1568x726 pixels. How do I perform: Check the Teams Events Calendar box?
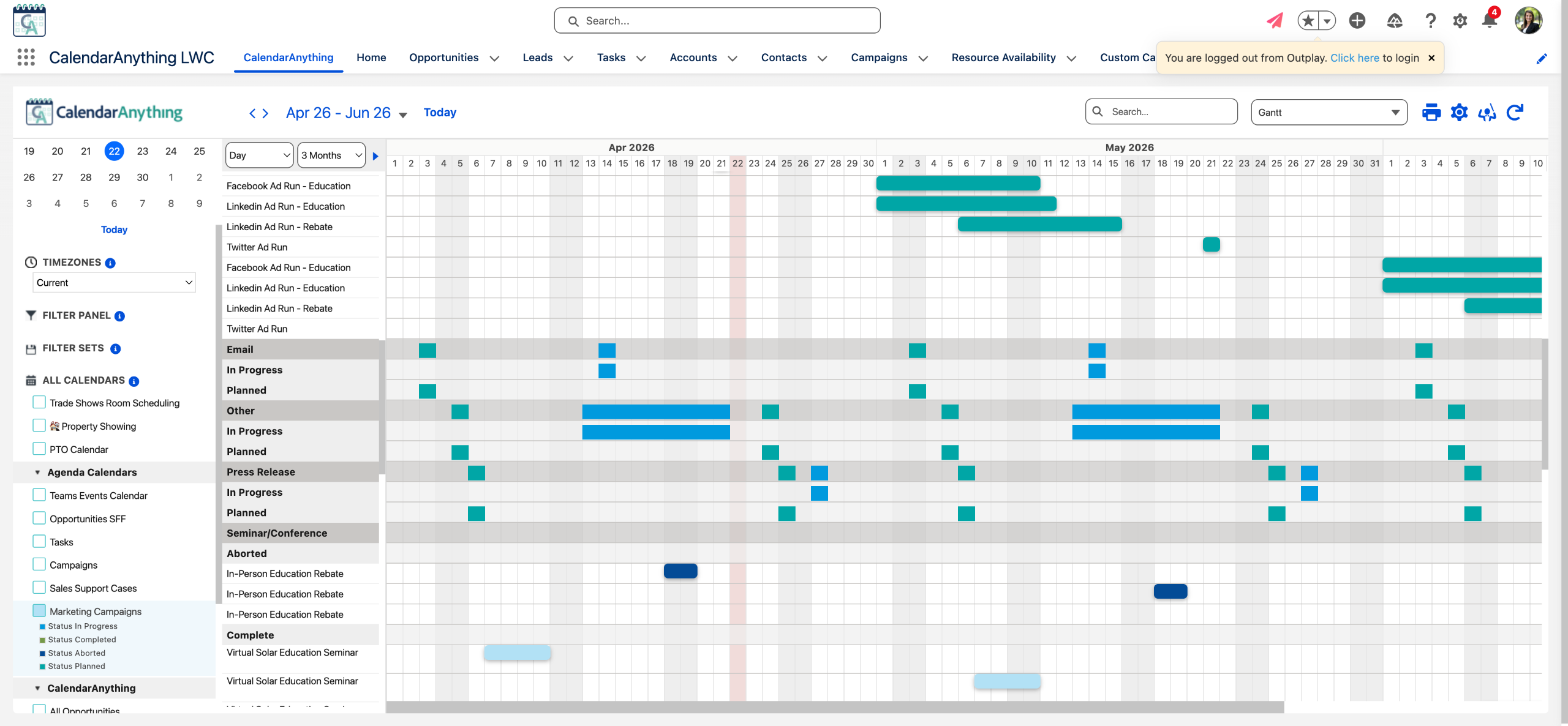[x=39, y=495]
